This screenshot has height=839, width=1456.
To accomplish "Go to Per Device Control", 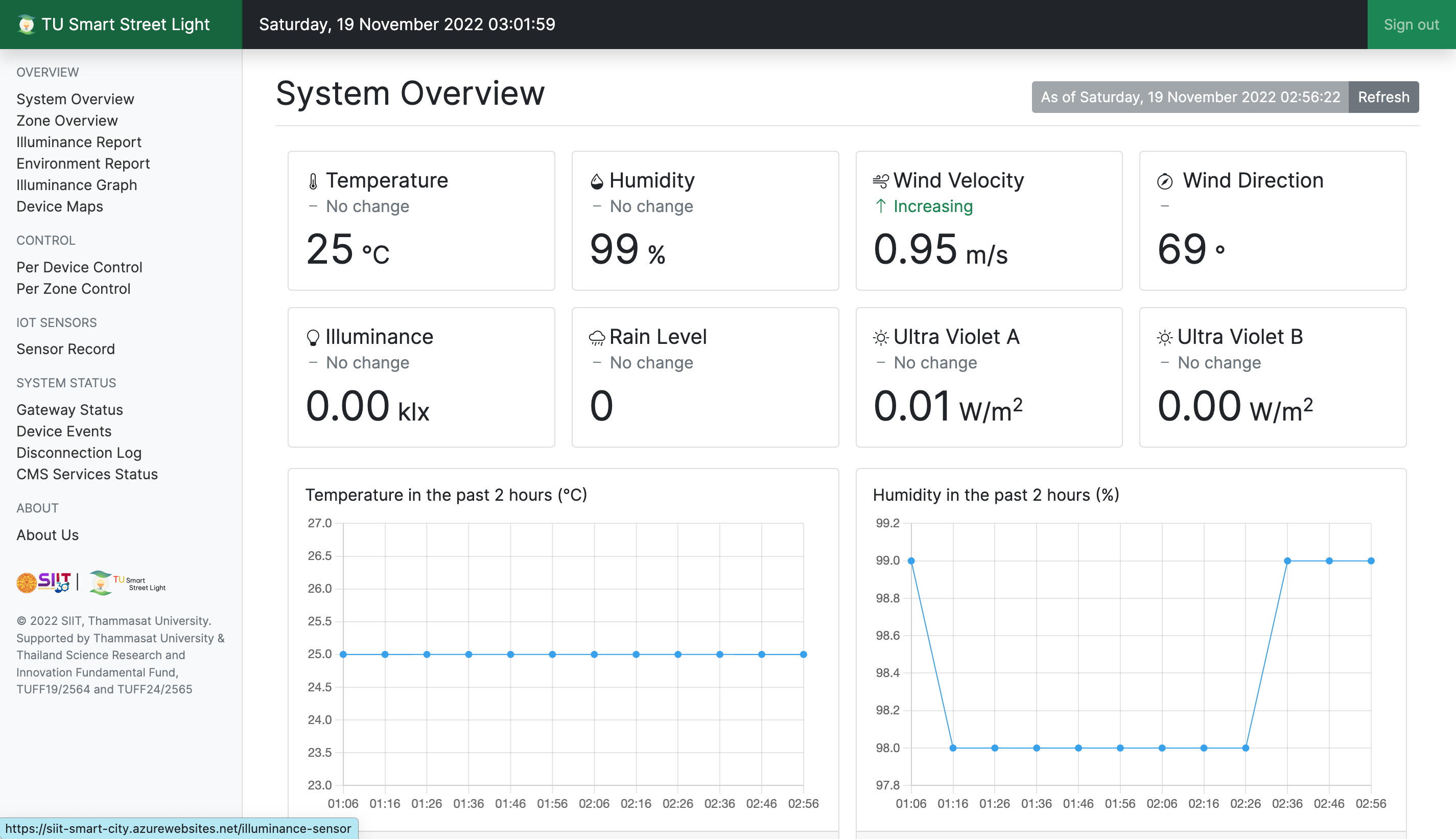I will [x=79, y=267].
